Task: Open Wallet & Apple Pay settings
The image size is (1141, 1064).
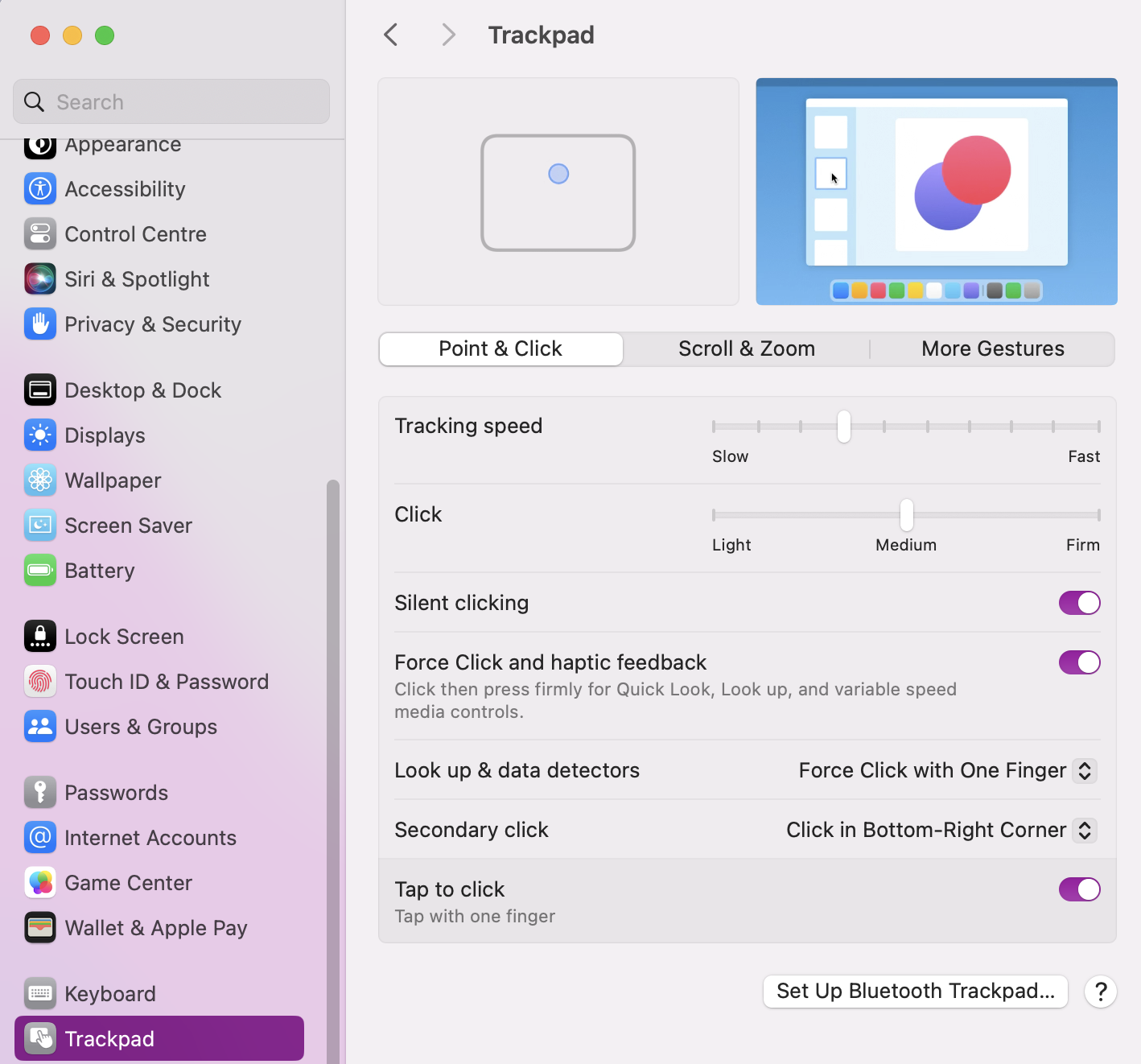Action: (39, 927)
